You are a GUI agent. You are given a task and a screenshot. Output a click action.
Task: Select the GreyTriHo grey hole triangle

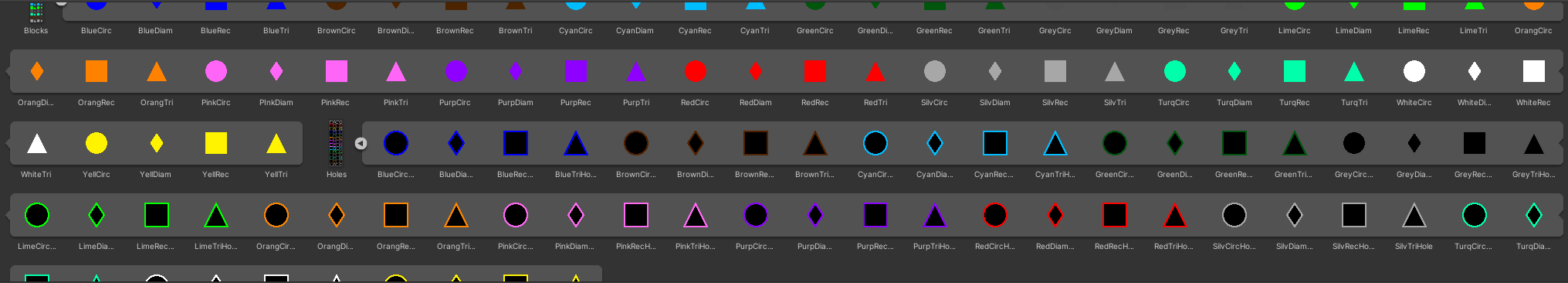click(x=1533, y=143)
